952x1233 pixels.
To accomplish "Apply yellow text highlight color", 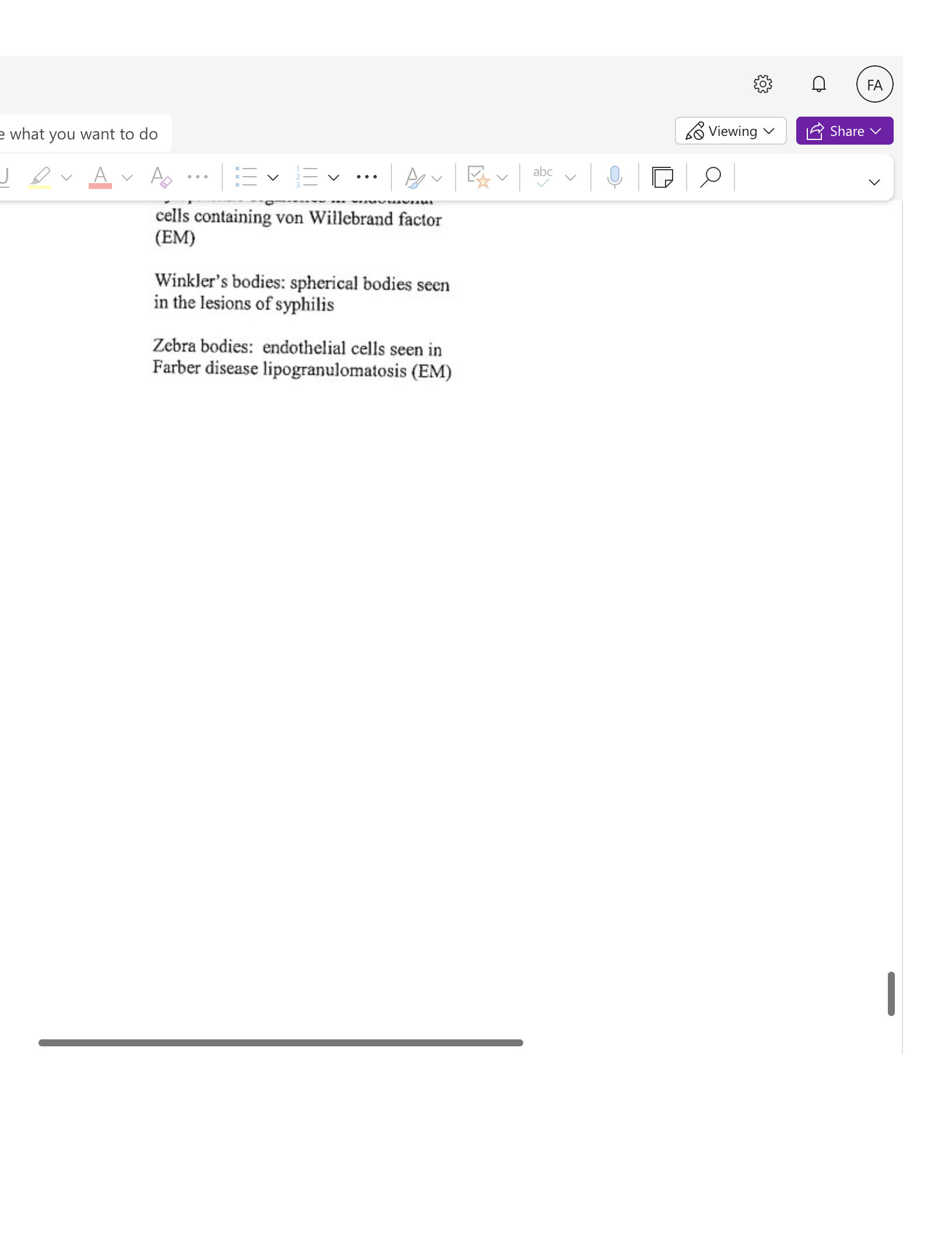I will pyautogui.click(x=40, y=177).
